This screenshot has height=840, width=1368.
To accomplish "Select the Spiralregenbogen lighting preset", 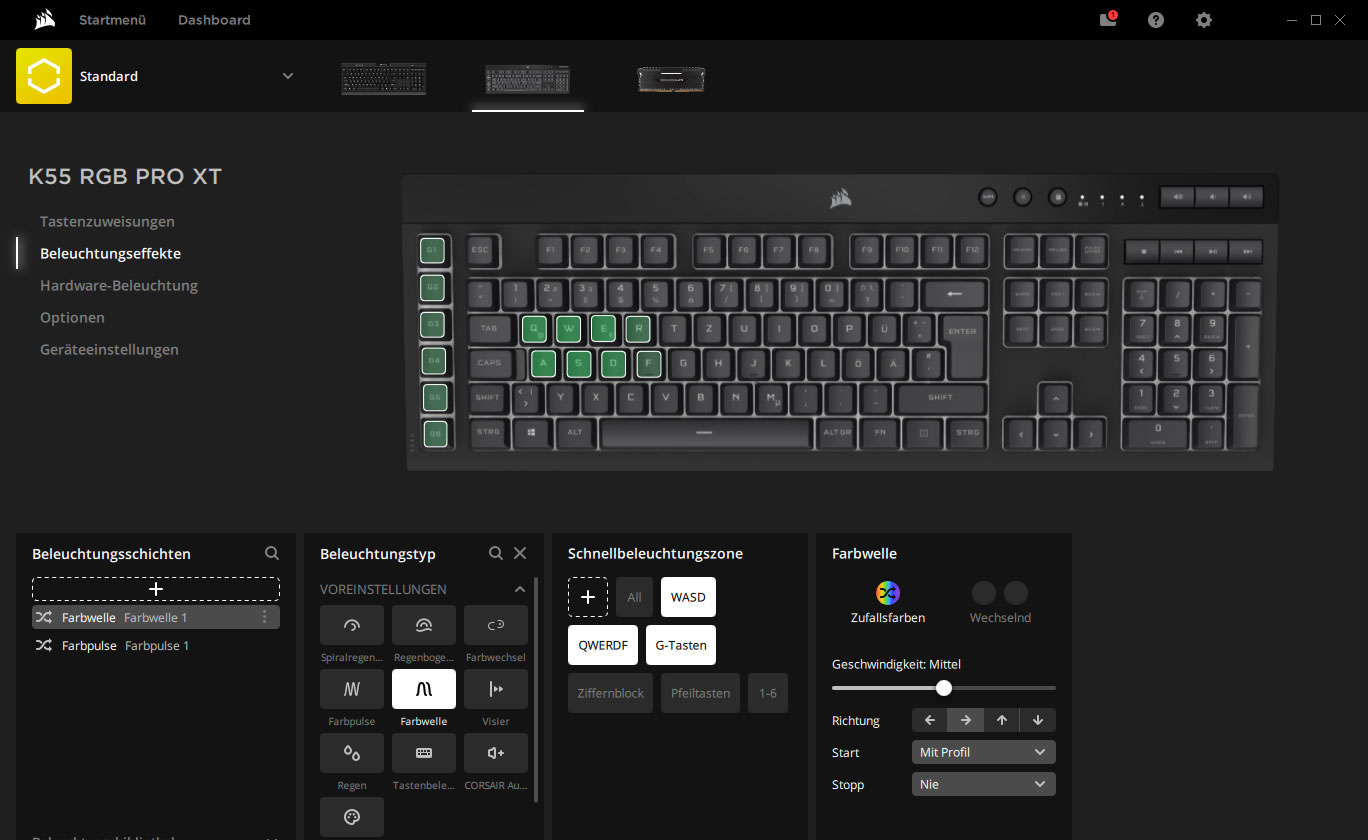I will pos(351,625).
